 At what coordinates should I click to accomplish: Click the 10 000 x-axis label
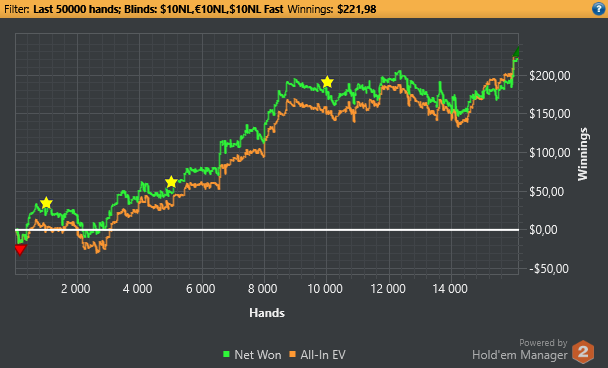point(325,289)
